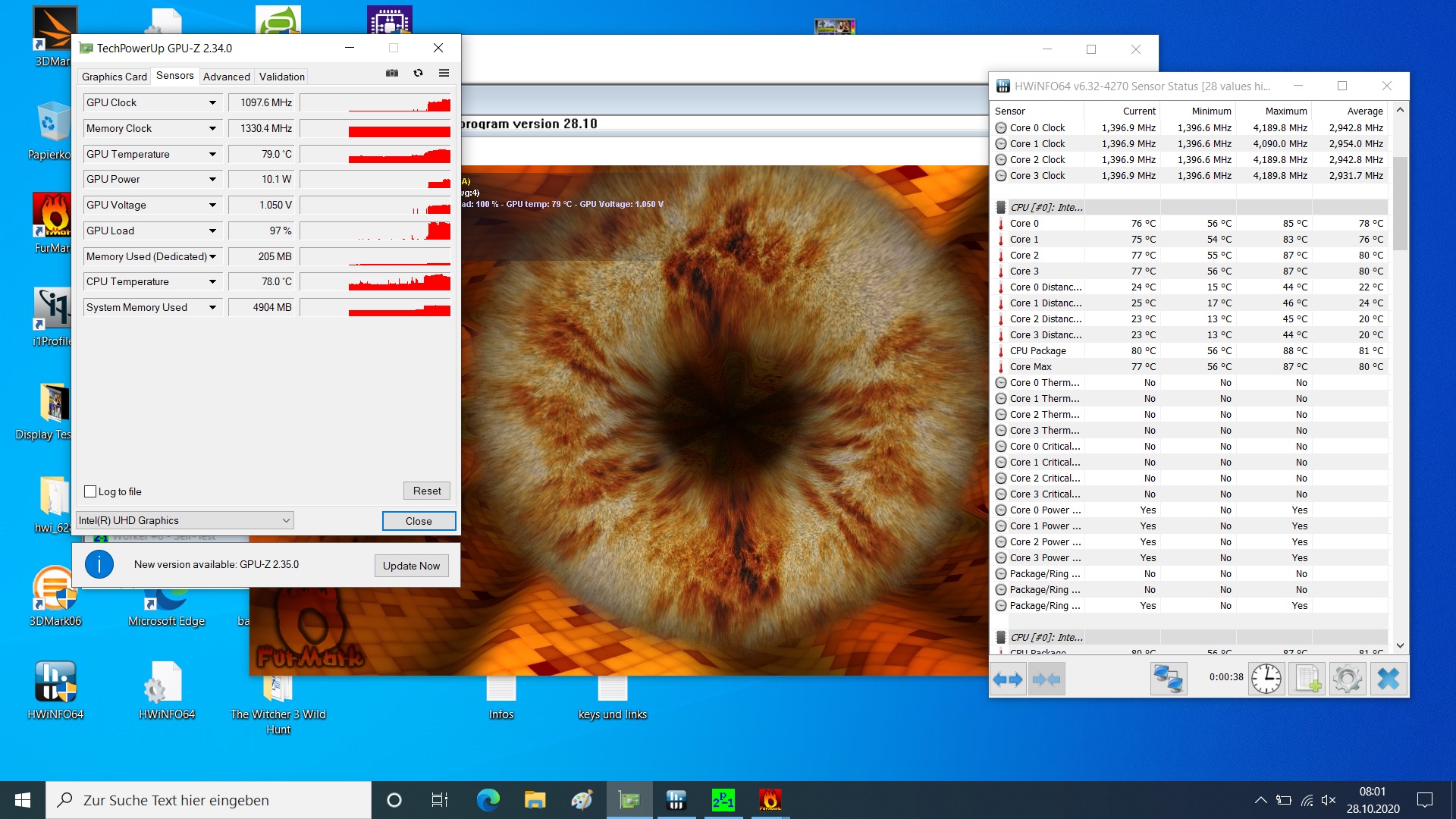The width and height of the screenshot is (1456, 819).
Task: Click the GPU-Z screenshot camera icon
Action: [x=392, y=74]
